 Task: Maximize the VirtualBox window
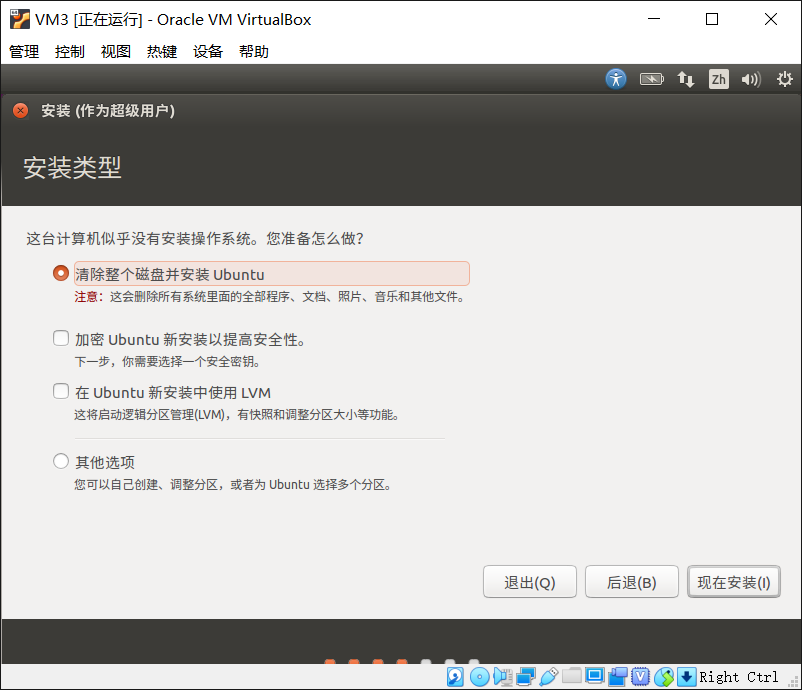pos(712,19)
